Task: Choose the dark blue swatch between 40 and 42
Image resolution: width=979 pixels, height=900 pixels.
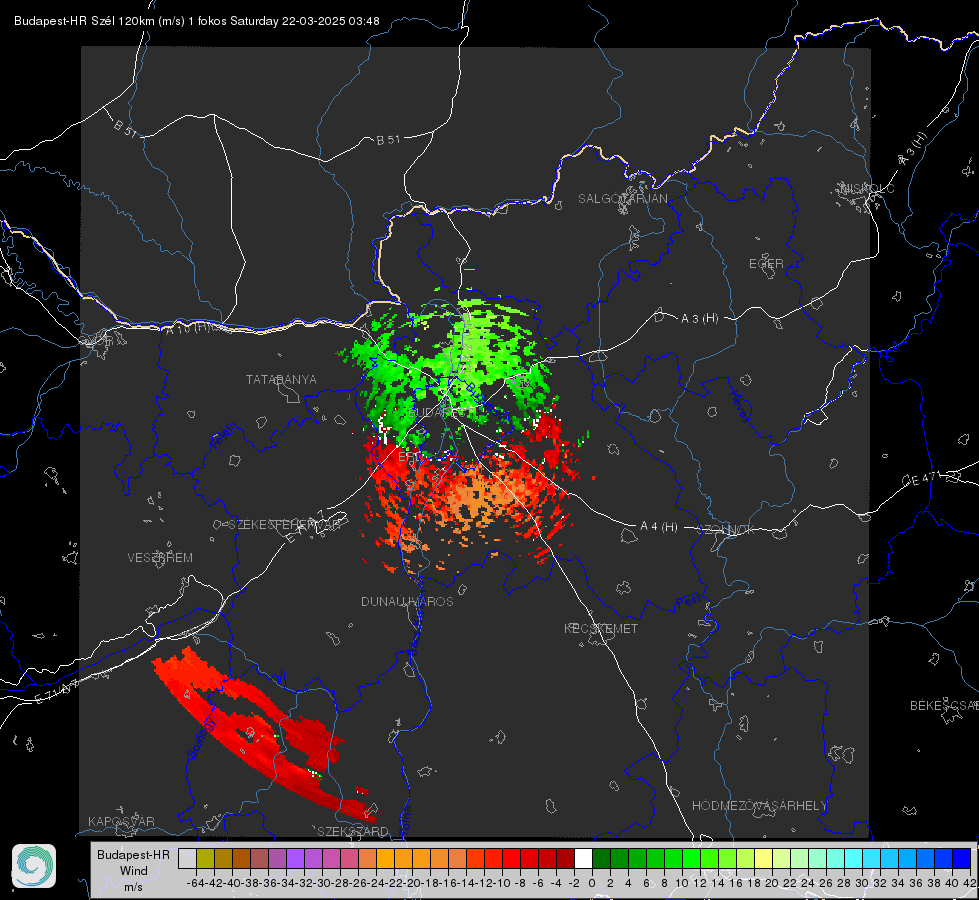Action: [962, 859]
